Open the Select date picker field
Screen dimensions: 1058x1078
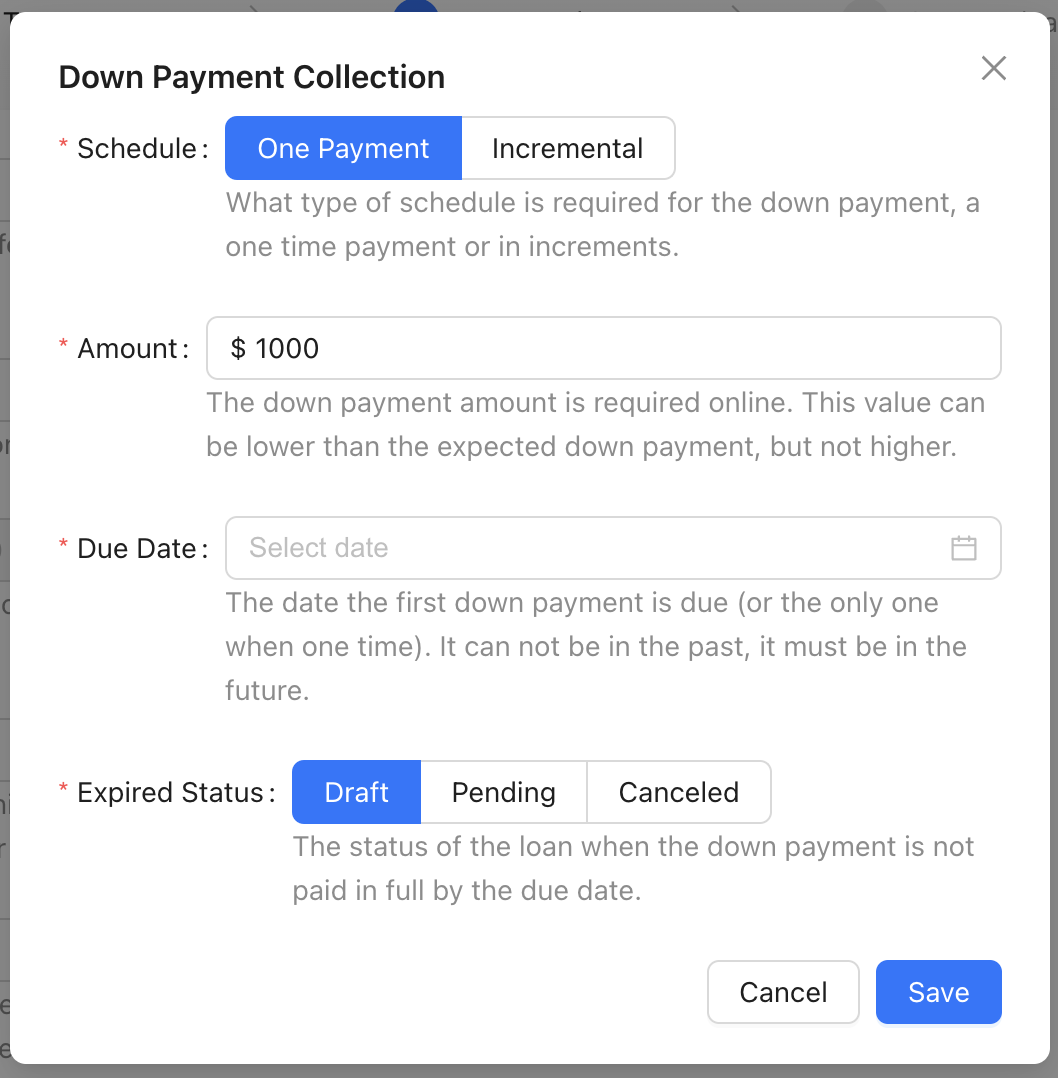pos(613,548)
